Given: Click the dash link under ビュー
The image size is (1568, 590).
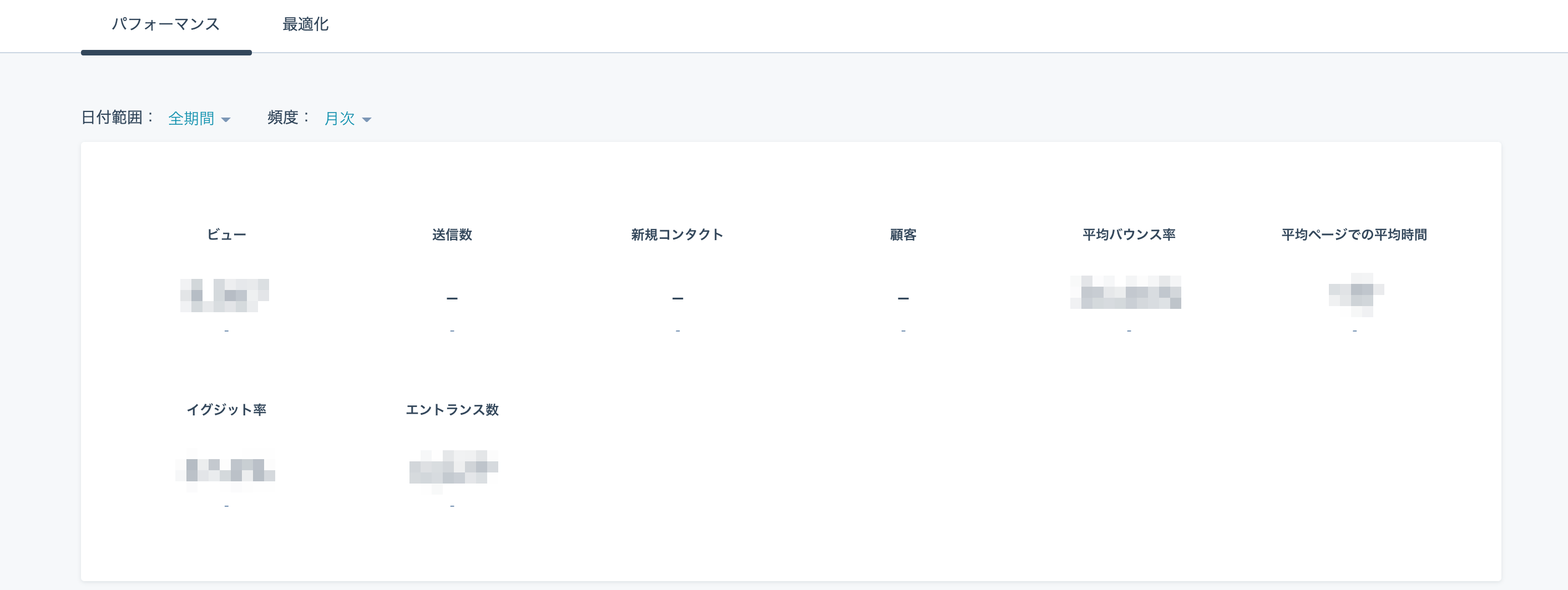Looking at the screenshot, I should click(x=226, y=330).
